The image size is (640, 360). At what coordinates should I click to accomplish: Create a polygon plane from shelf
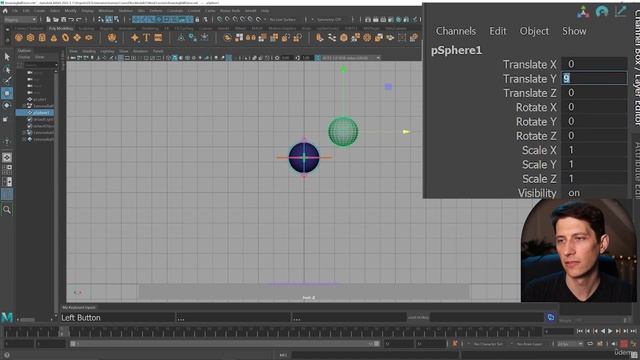(x=77, y=38)
